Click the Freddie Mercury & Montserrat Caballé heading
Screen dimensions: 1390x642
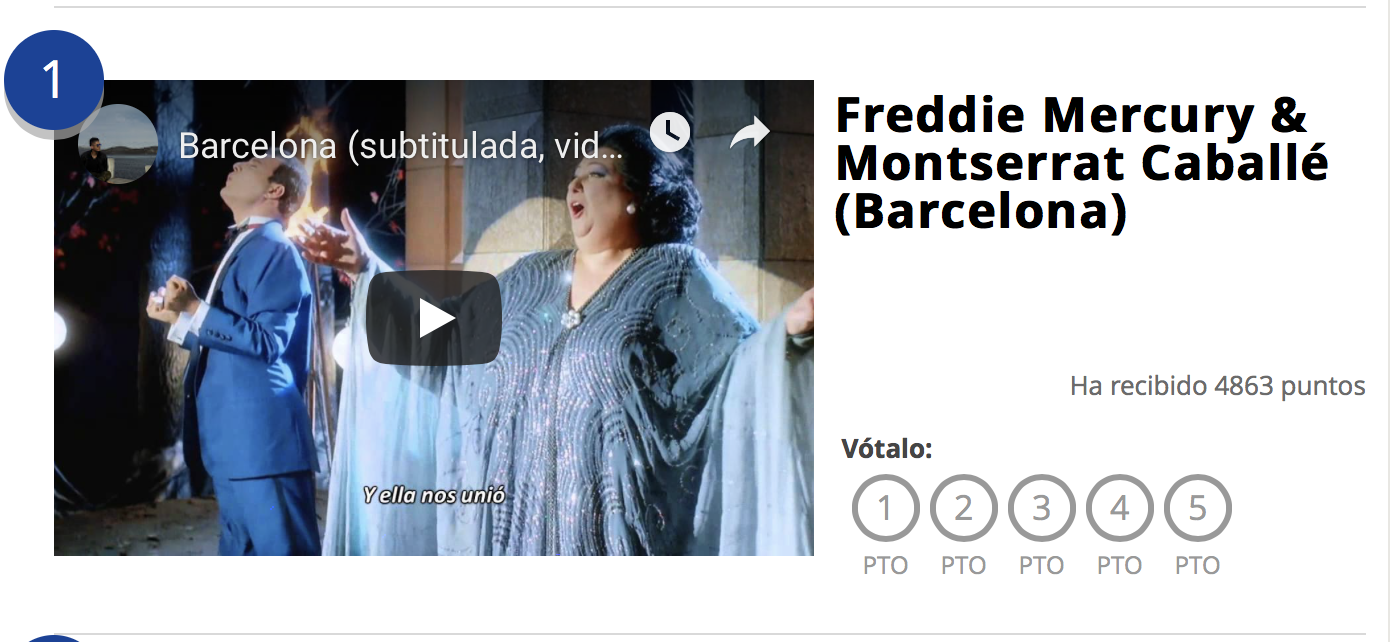(x=1082, y=163)
